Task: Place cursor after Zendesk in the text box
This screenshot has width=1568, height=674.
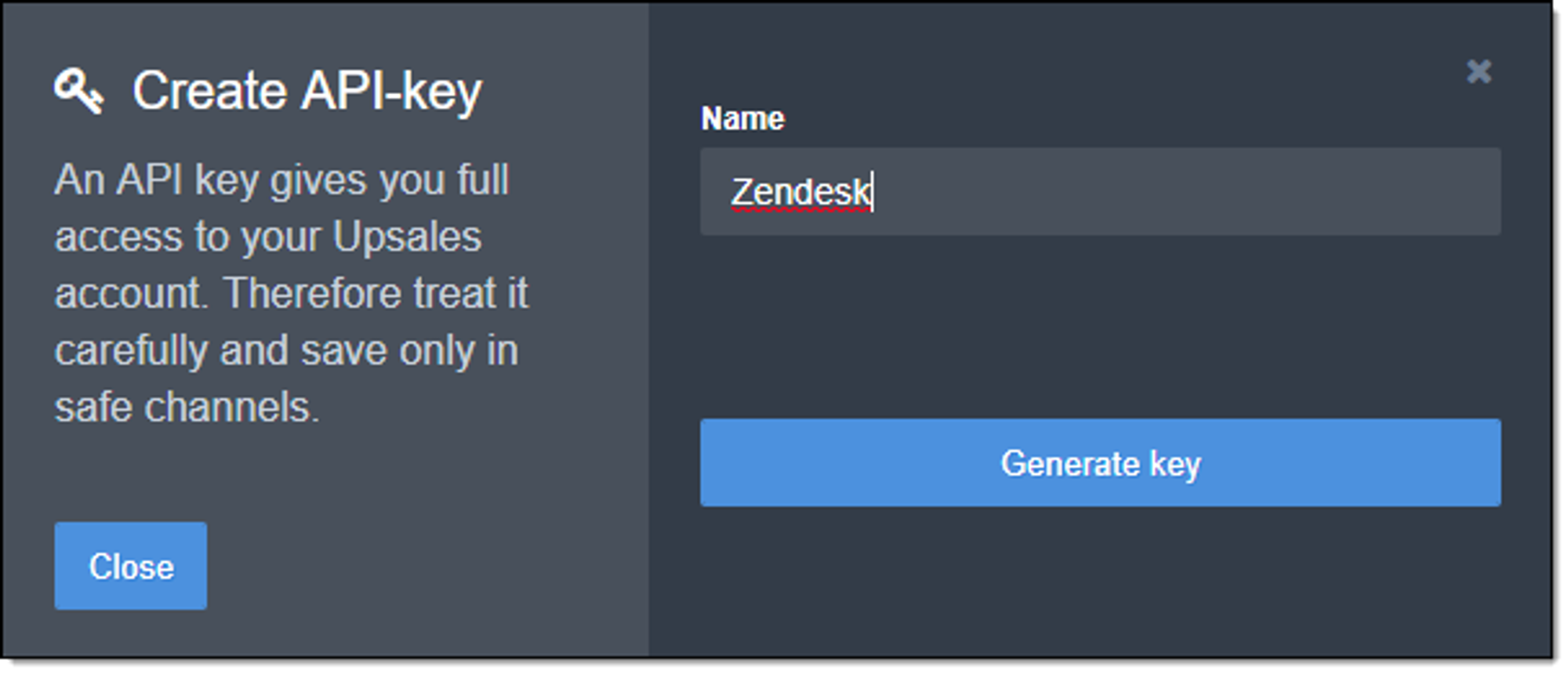Action: tap(873, 192)
